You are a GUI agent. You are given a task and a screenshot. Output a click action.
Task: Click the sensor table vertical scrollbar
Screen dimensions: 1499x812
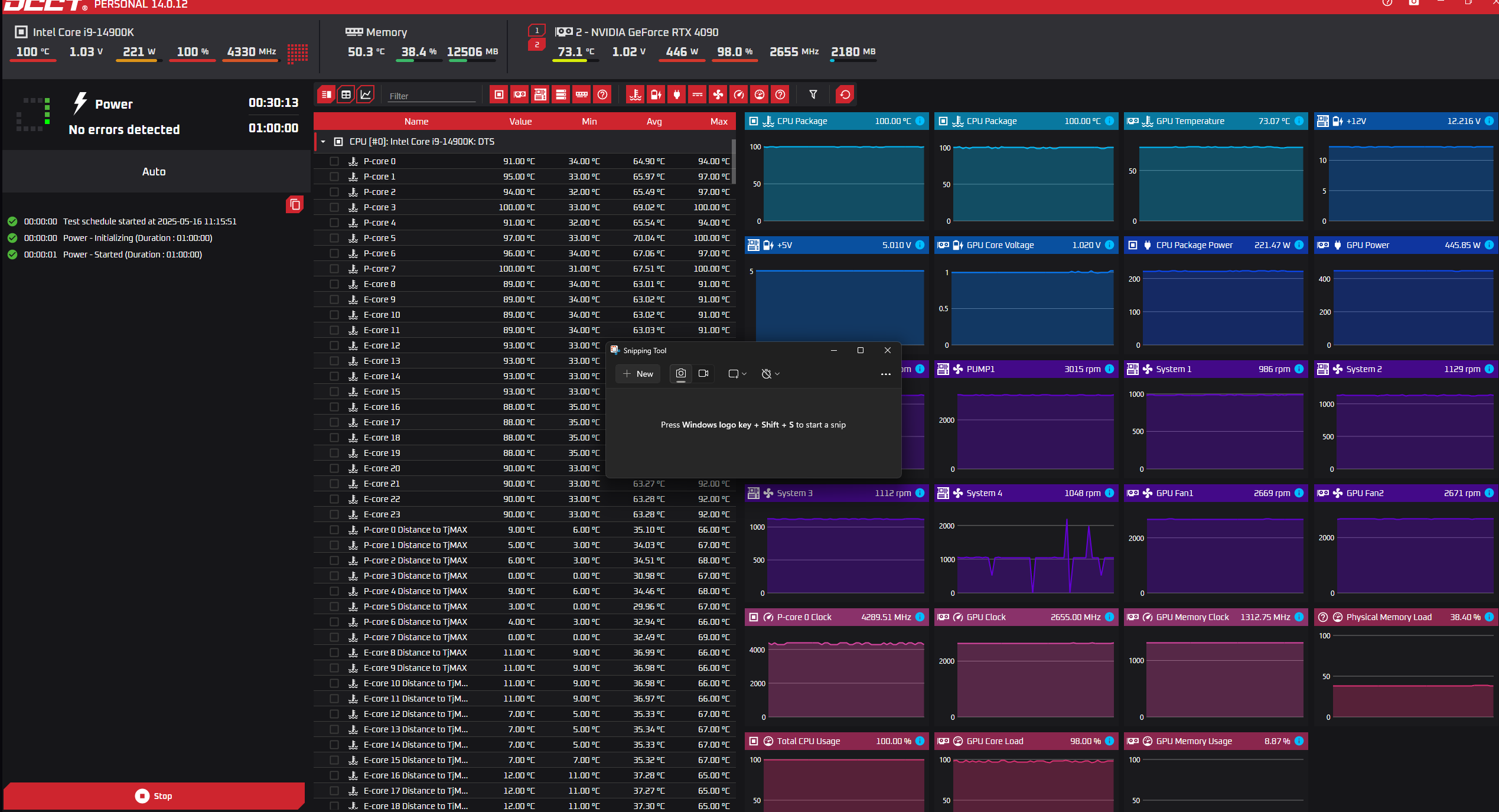click(x=734, y=161)
